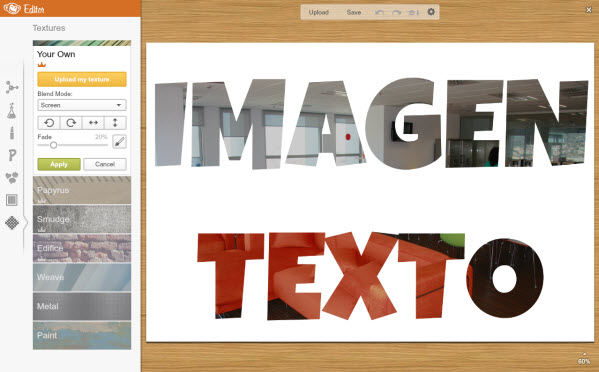
Task: Apply the texture with Apply button
Action: coord(59,164)
